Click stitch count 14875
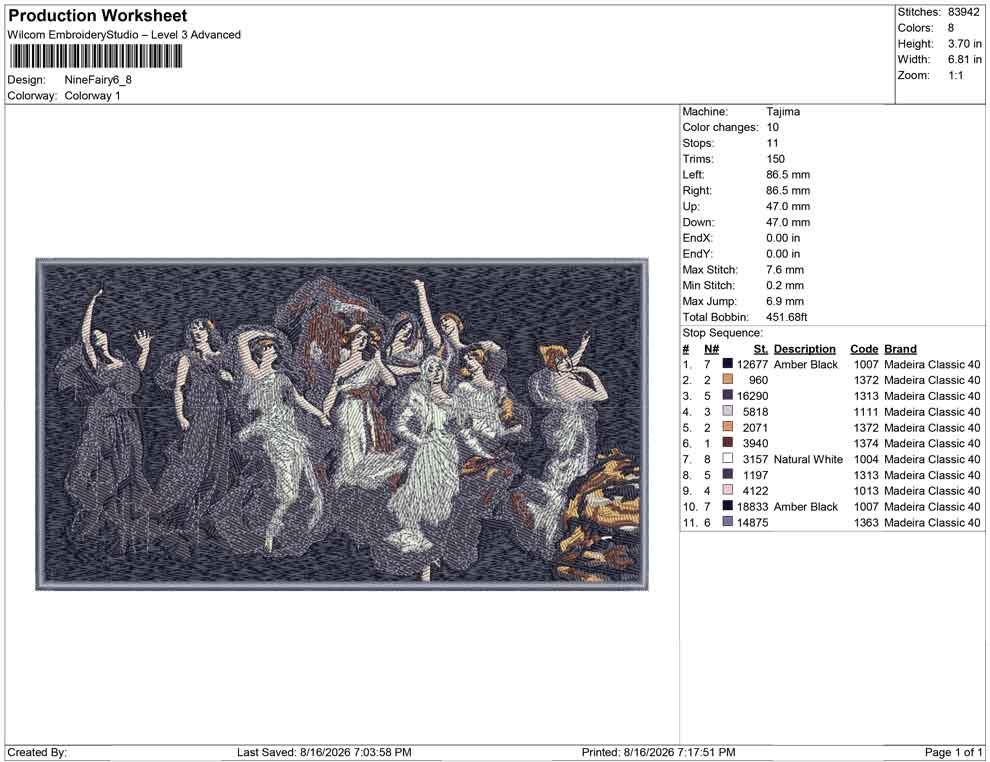 pos(753,522)
